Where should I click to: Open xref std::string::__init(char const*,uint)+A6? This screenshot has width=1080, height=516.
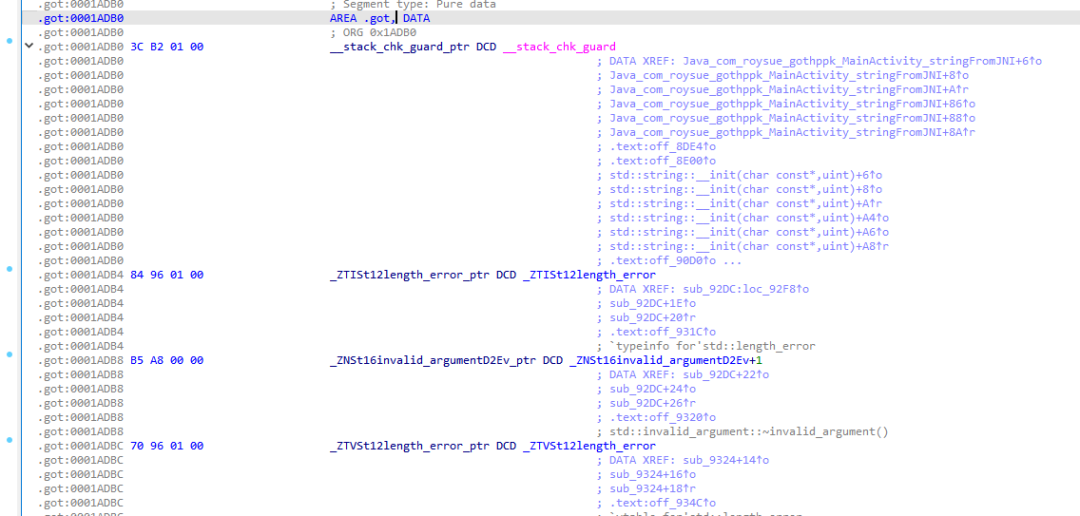(x=749, y=231)
